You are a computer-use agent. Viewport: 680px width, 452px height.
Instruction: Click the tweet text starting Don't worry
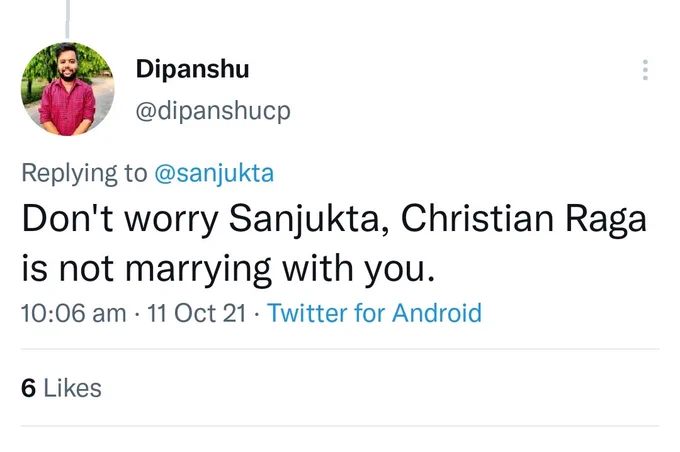coord(334,243)
